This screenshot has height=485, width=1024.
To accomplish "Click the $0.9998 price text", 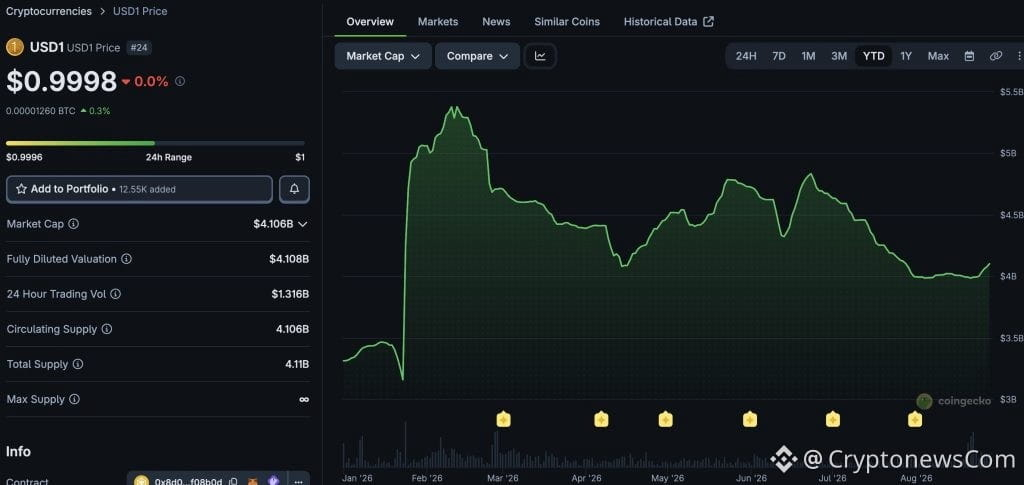I will [x=61, y=82].
